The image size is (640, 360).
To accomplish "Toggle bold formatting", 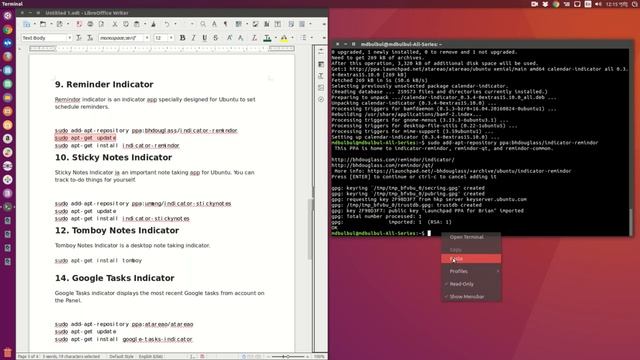I will [182, 38].
